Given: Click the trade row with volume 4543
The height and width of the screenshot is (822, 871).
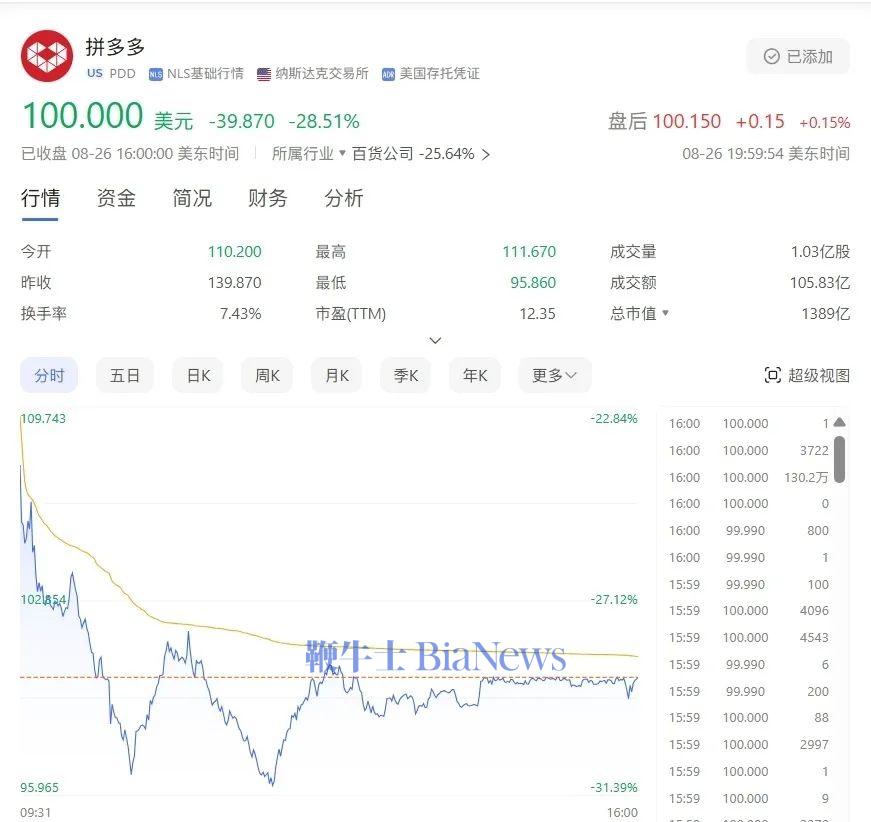Looking at the screenshot, I should tap(748, 638).
